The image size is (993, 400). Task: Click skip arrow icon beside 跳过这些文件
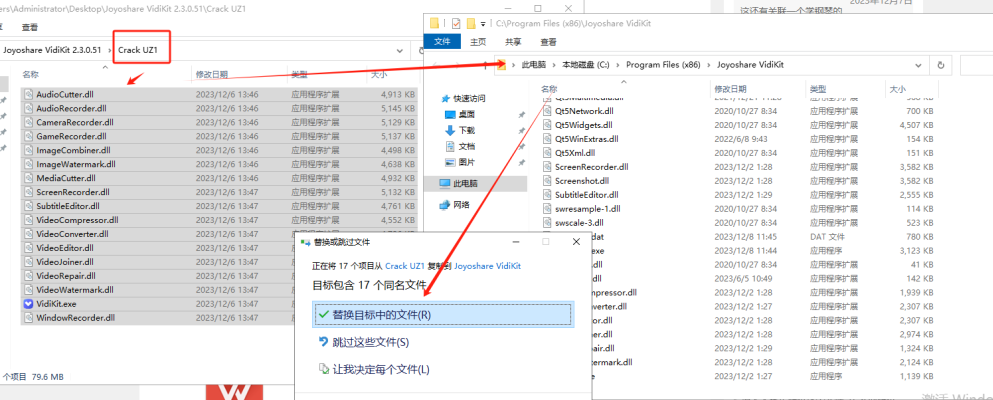click(x=324, y=342)
